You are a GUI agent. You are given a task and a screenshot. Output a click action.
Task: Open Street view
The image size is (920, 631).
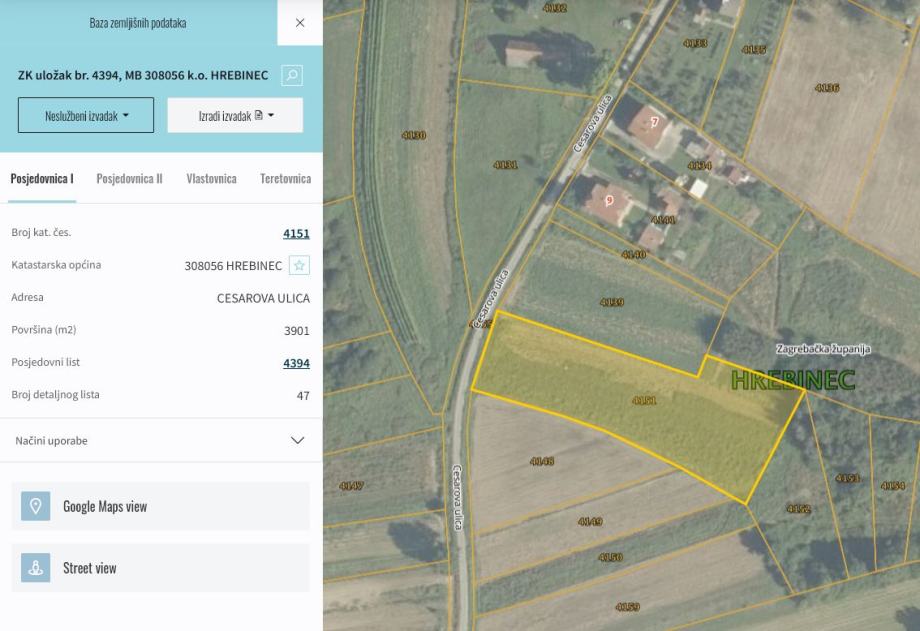[160, 568]
